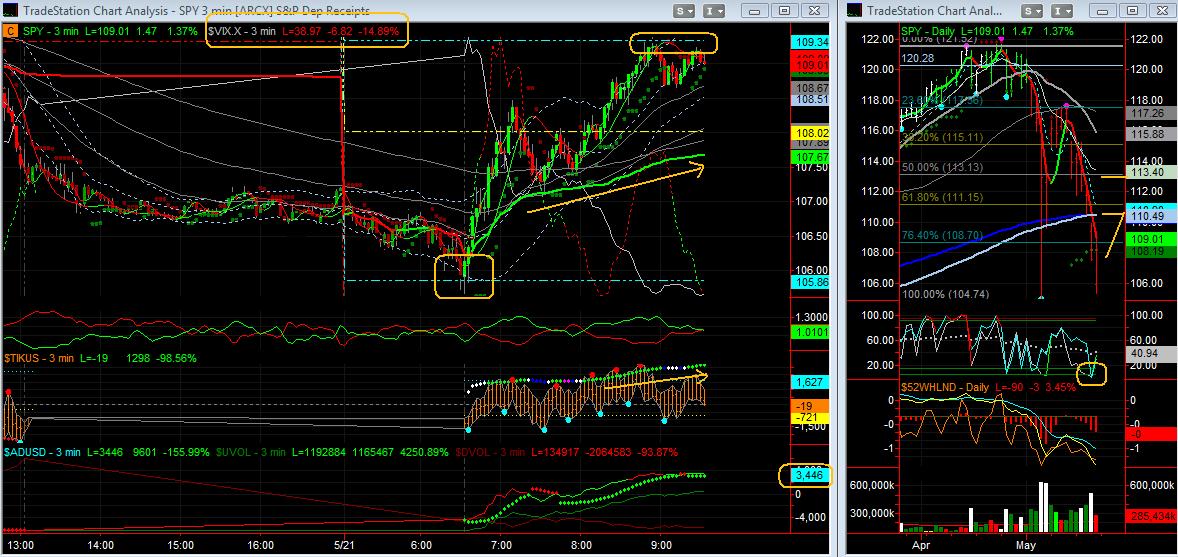1178x557 pixels.
Task: Select the '$ADUSD - 3 min' indicator label
Action: 41,452
